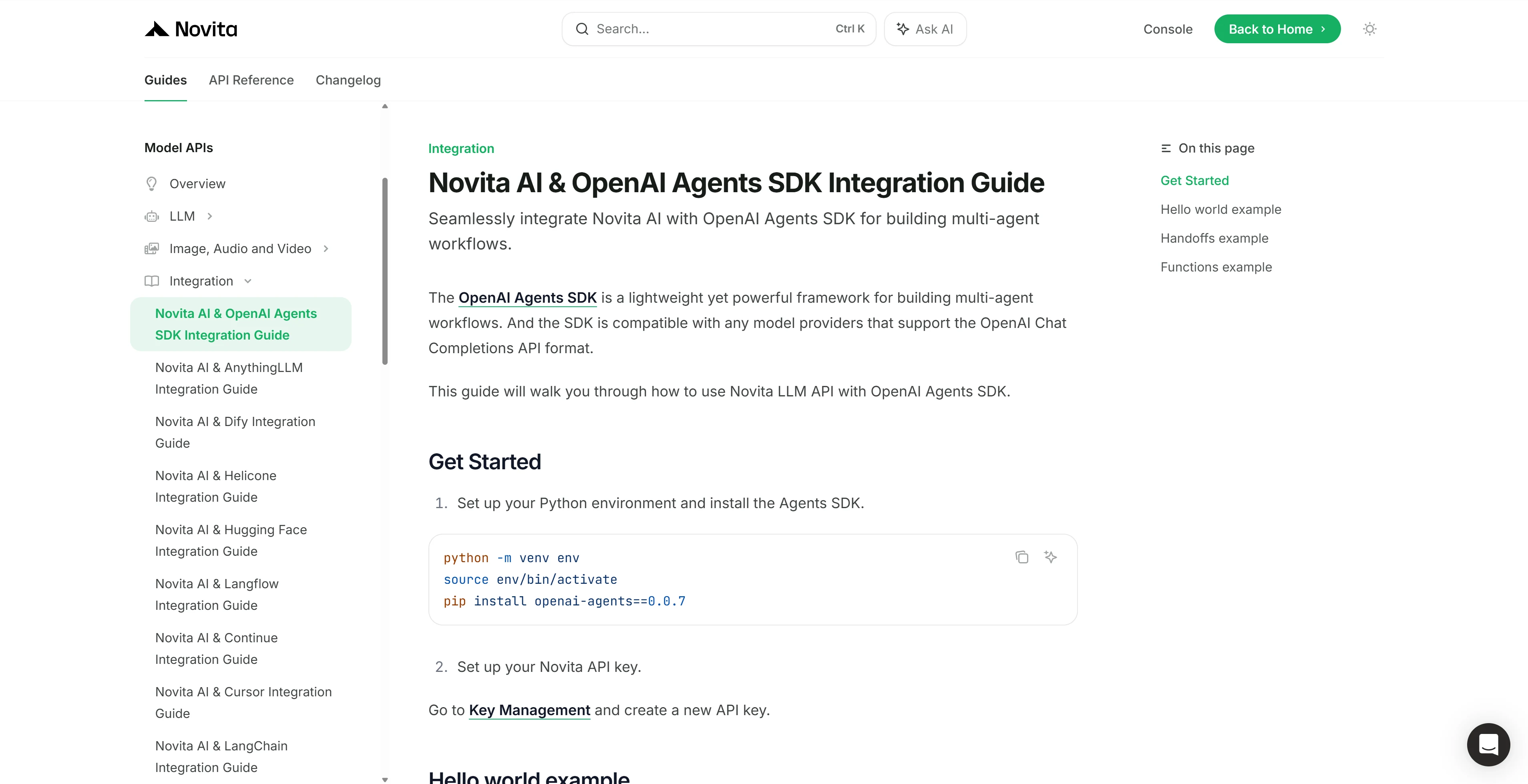The width and height of the screenshot is (1528, 784).
Task: Click the Model APIs sidebar heading
Action: click(179, 148)
